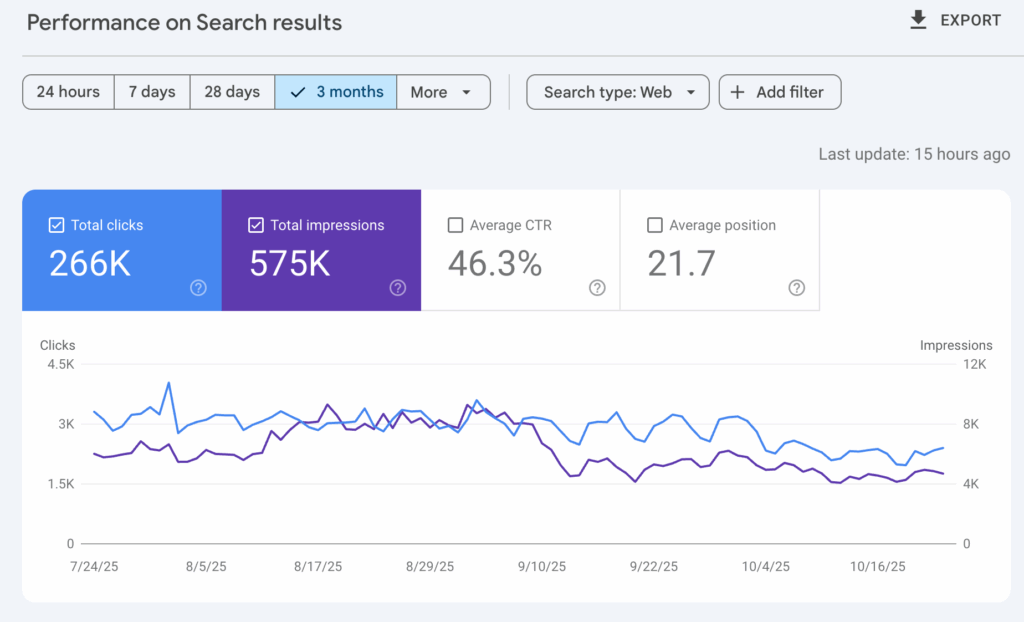
Task: Click help icon on Average position card
Action: [x=796, y=288]
